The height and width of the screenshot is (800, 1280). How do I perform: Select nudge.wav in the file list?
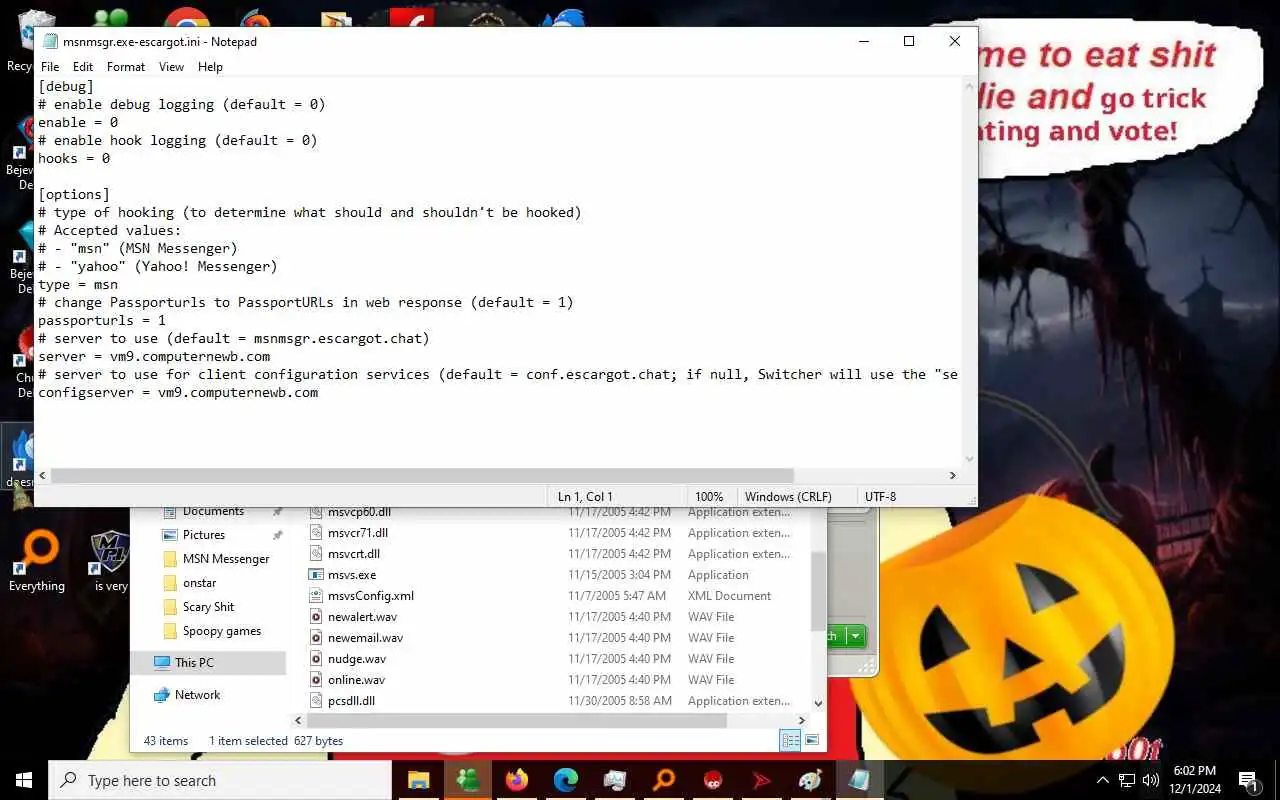click(x=357, y=659)
